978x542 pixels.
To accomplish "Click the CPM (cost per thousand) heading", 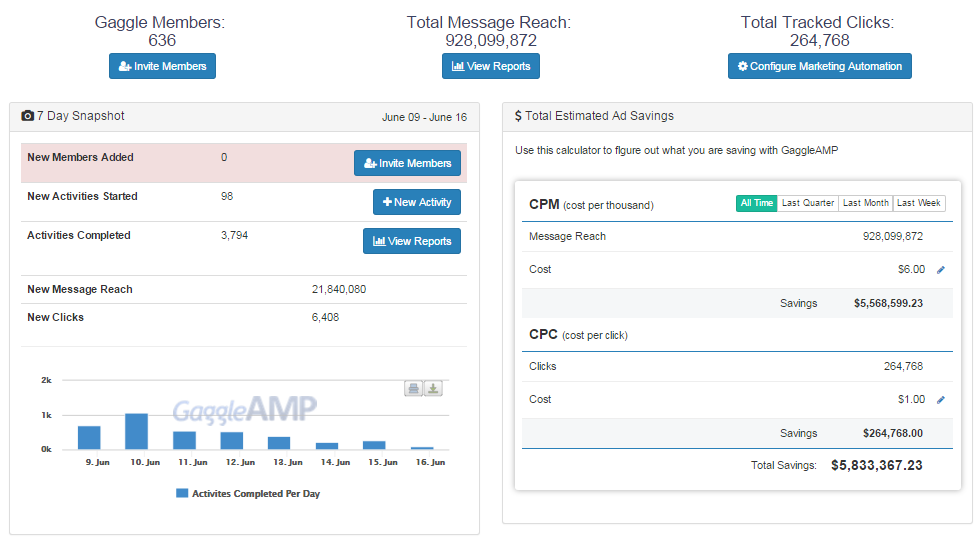I will click(x=591, y=205).
